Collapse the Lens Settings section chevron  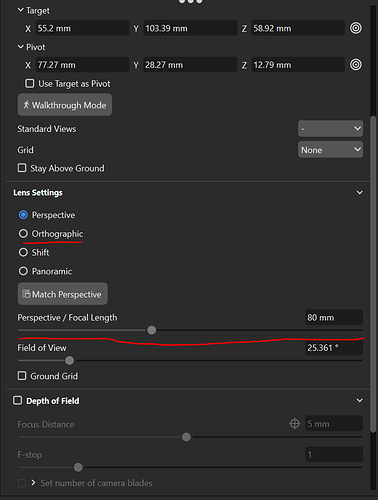click(x=360, y=192)
